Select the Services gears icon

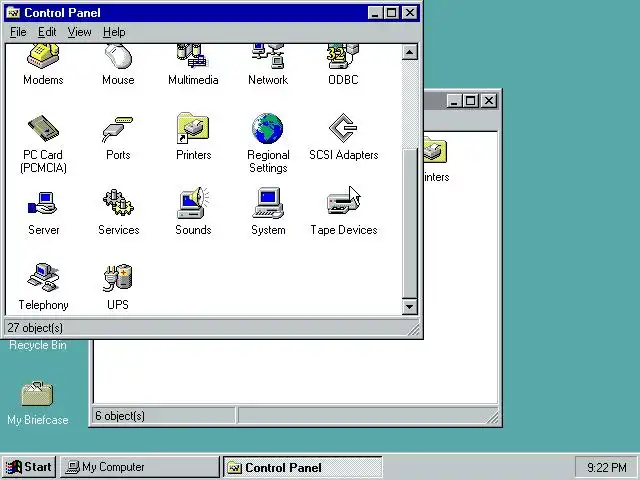[118, 203]
